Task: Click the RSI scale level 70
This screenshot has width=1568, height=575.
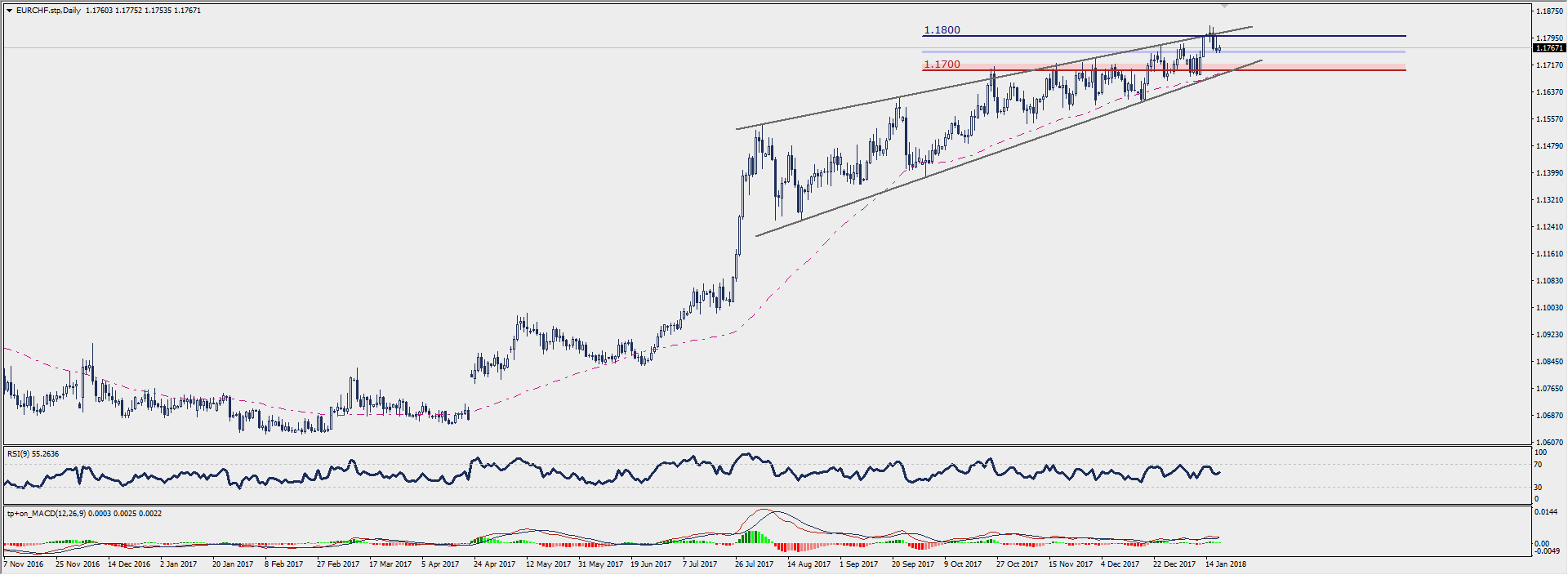Action: tap(1539, 465)
